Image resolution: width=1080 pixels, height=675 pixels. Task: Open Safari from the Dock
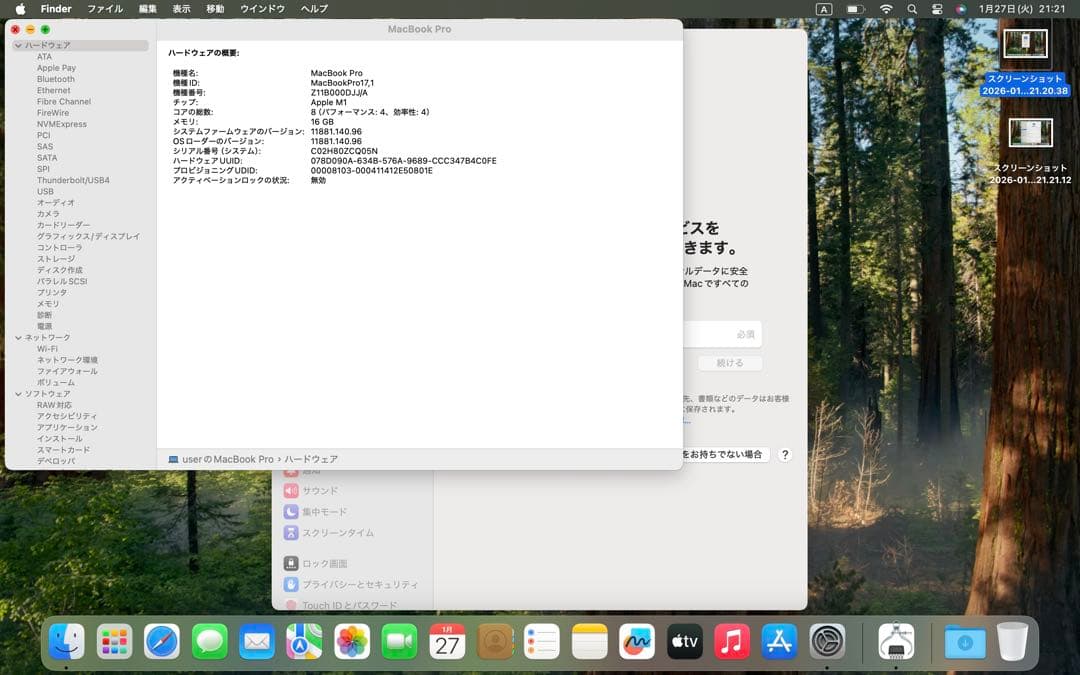pyautogui.click(x=161, y=643)
